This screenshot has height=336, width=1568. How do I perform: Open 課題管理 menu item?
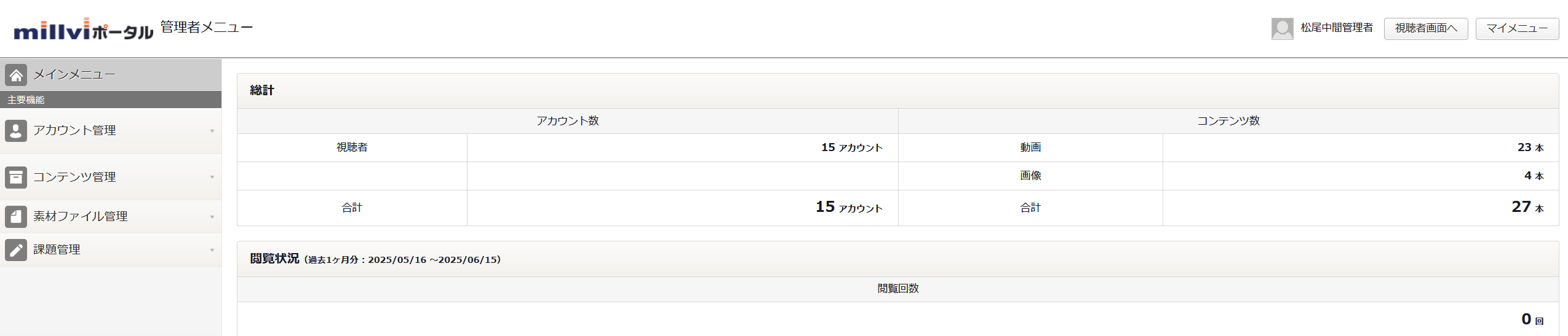tap(111, 250)
